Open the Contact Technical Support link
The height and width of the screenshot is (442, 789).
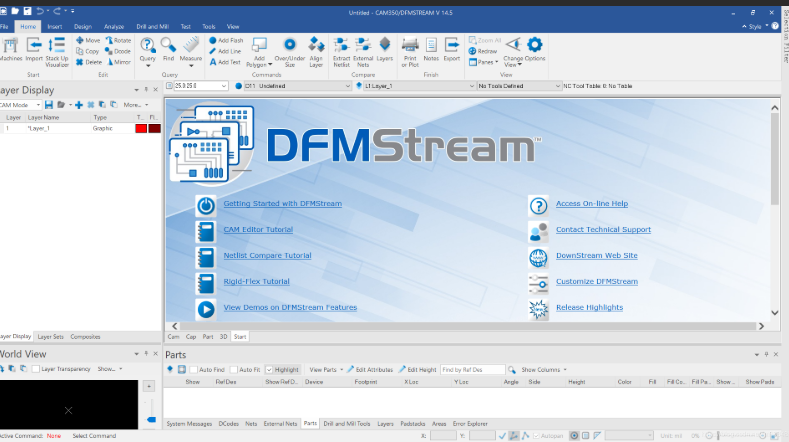(x=603, y=230)
